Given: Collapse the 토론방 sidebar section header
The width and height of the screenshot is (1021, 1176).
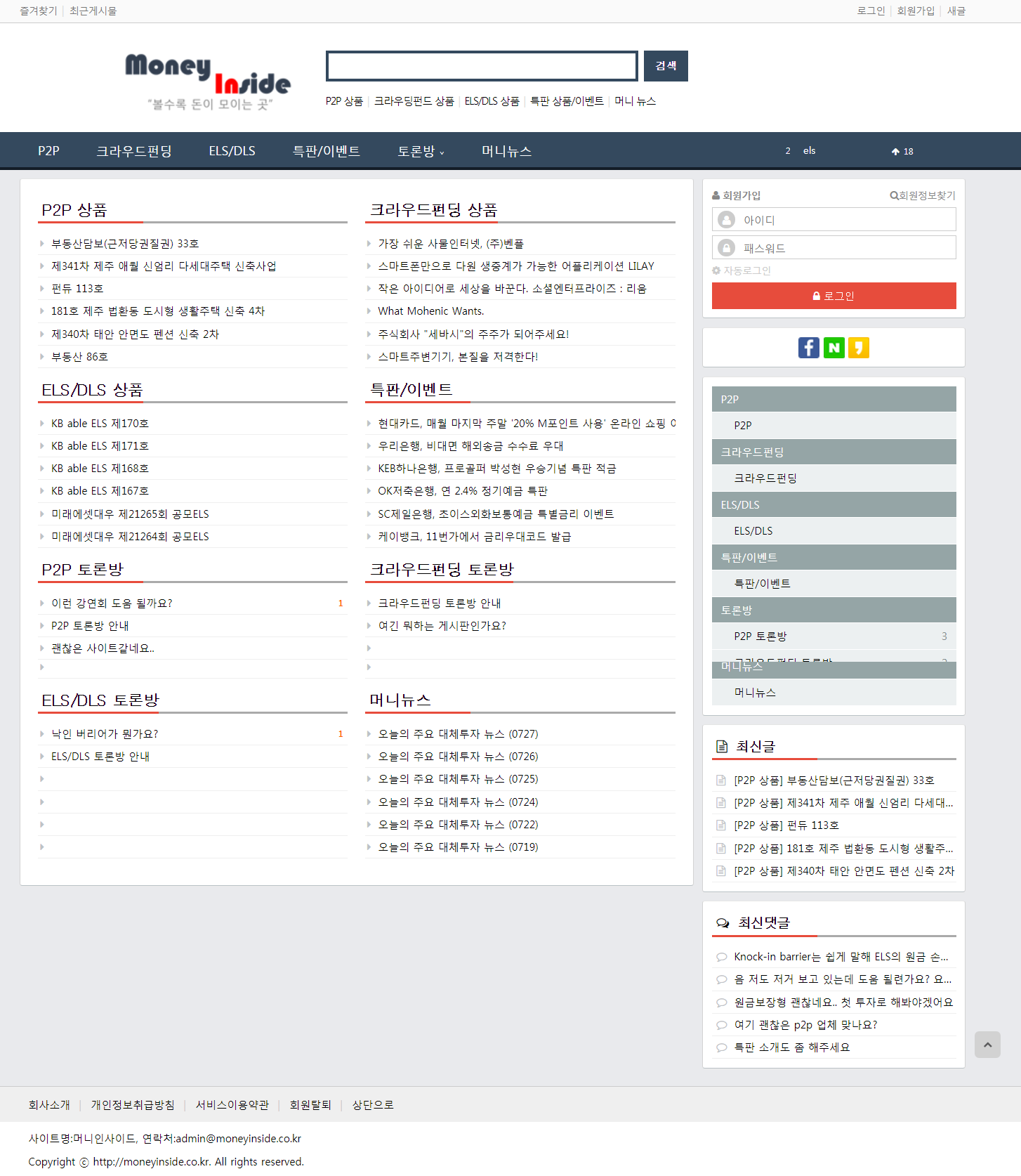Looking at the screenshot, I should [x=834, y=610].
